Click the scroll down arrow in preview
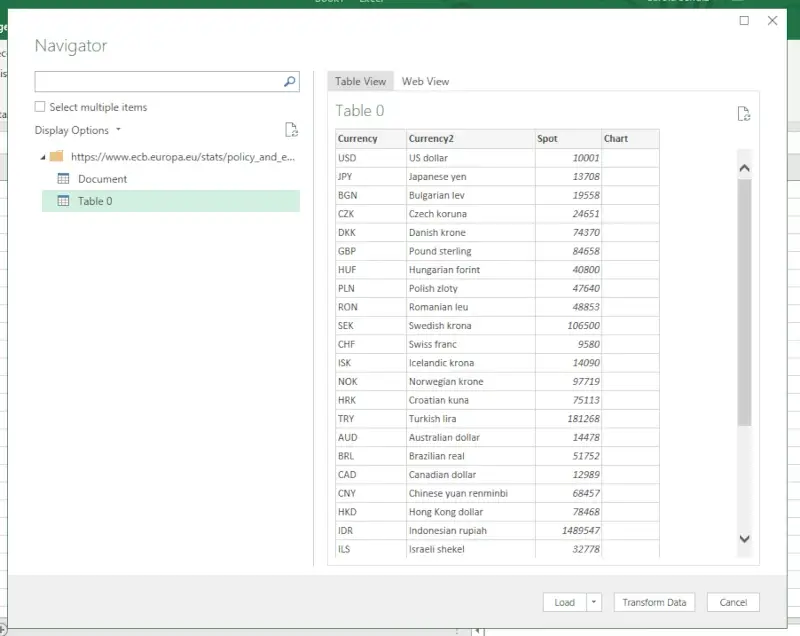Image resolution: width=800 pixels, height=636 pixels. pos(744,539)
